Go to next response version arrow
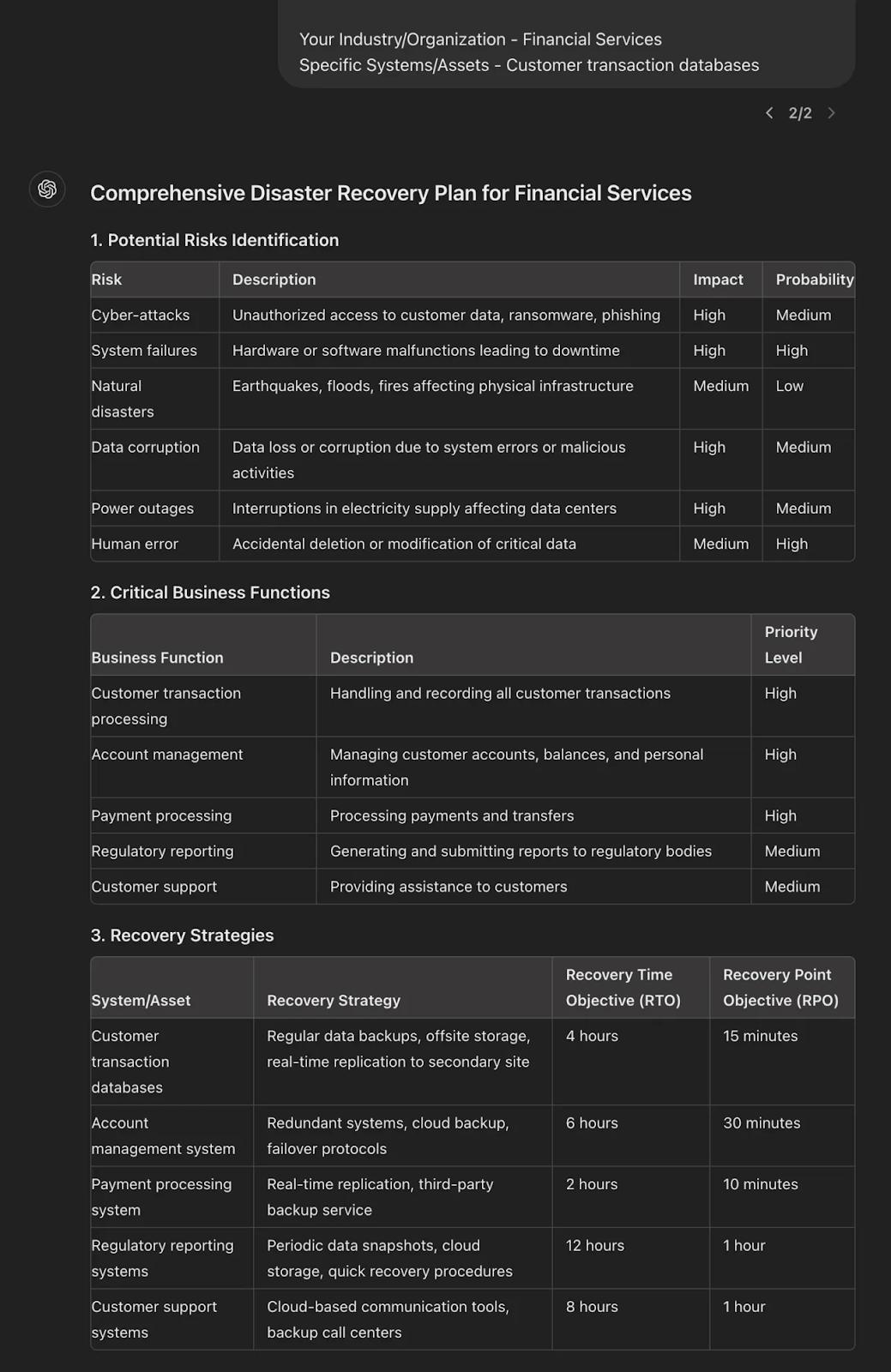The height and width of the screenshot is (1372, 891). 831,113
